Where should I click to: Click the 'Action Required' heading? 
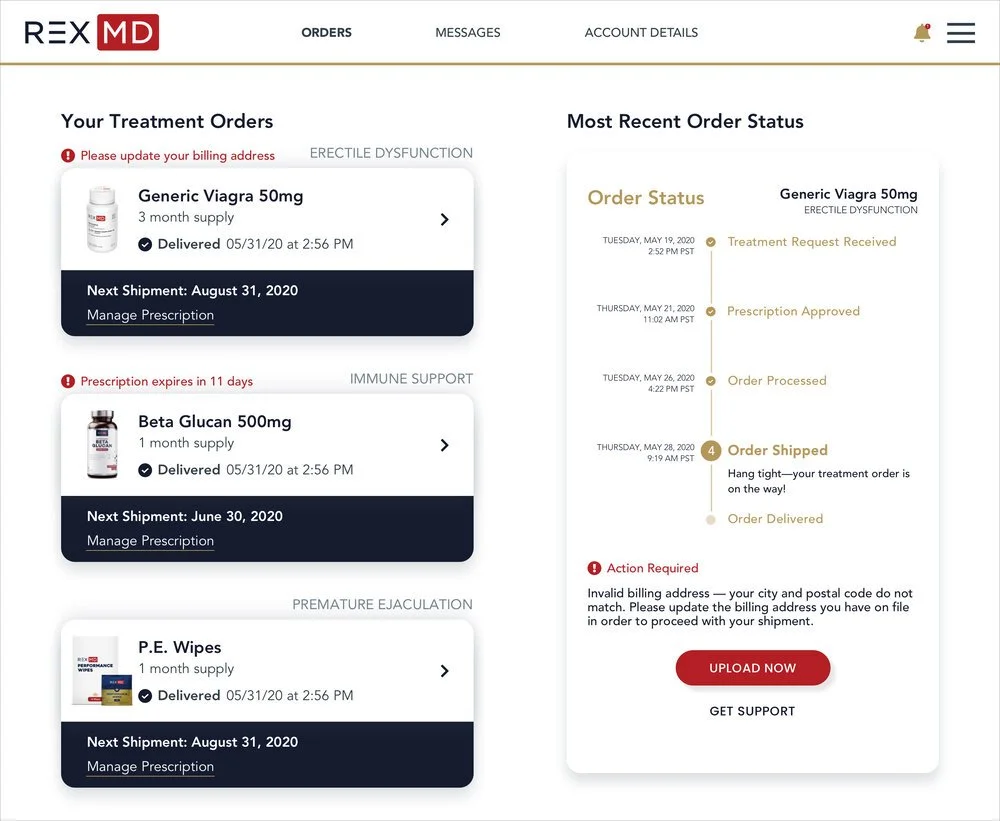(652, 568)
